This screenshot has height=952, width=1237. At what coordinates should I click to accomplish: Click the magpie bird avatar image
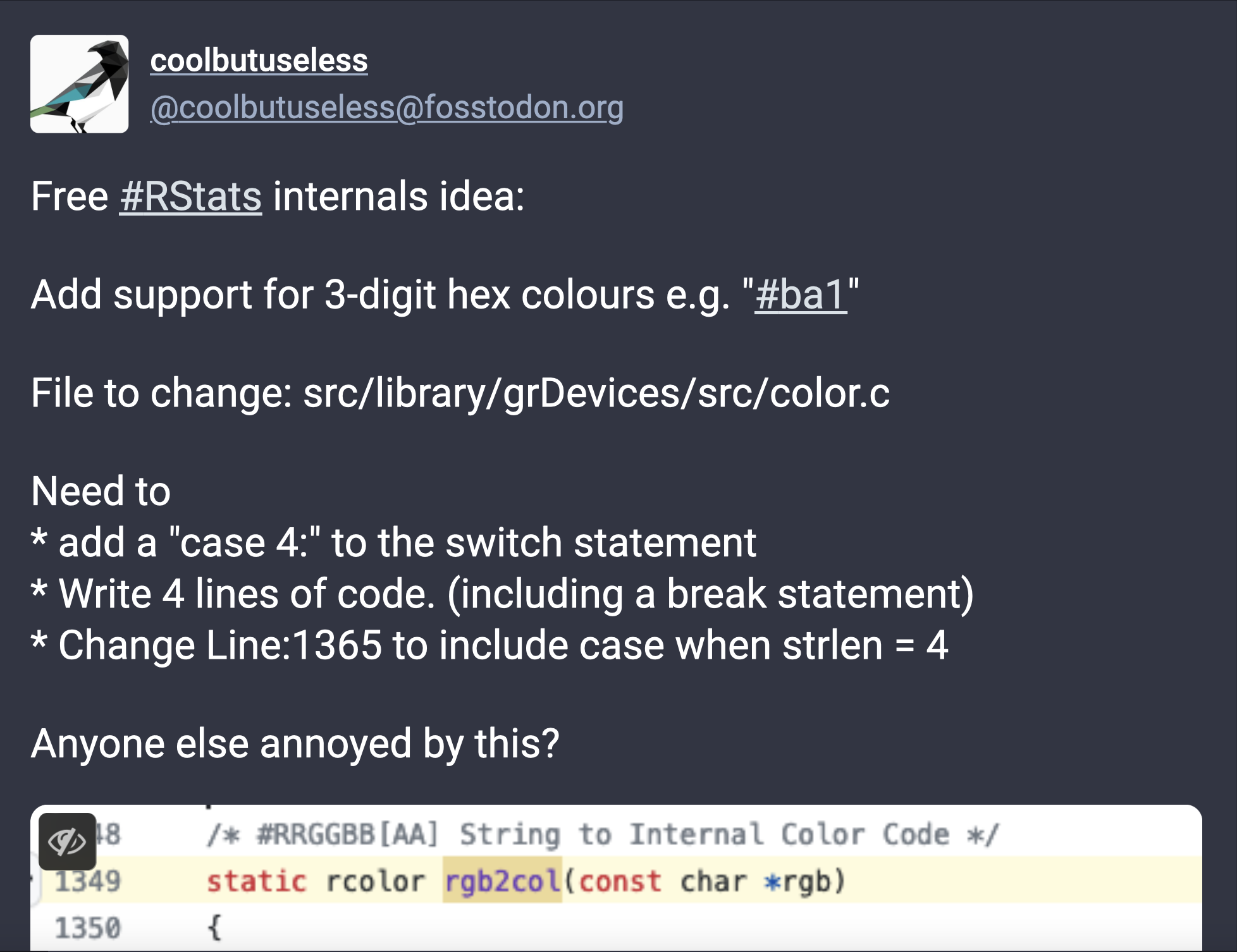(x=80, y=84)
